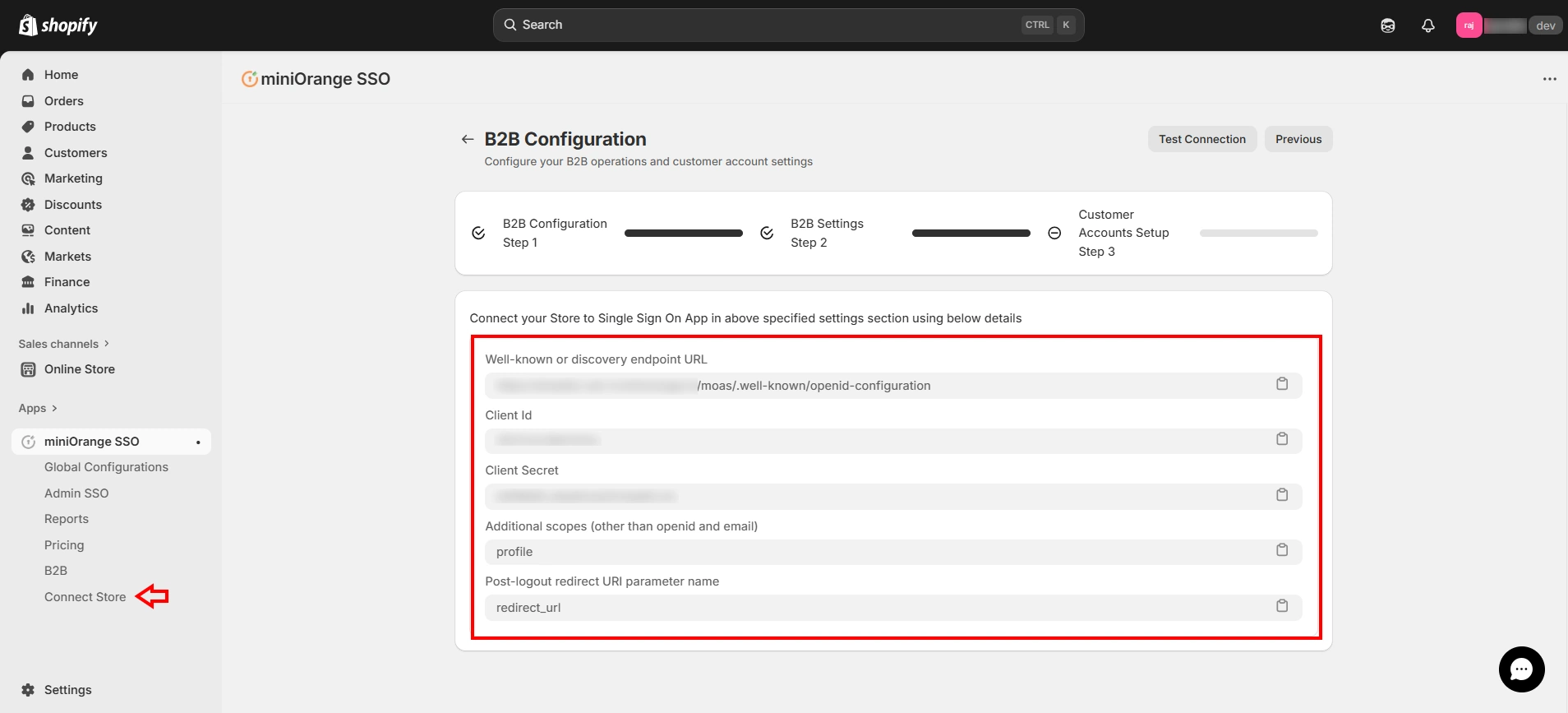Click the Client Secret field
This screenshot has height=713, width=1568.
coord(893,497)
